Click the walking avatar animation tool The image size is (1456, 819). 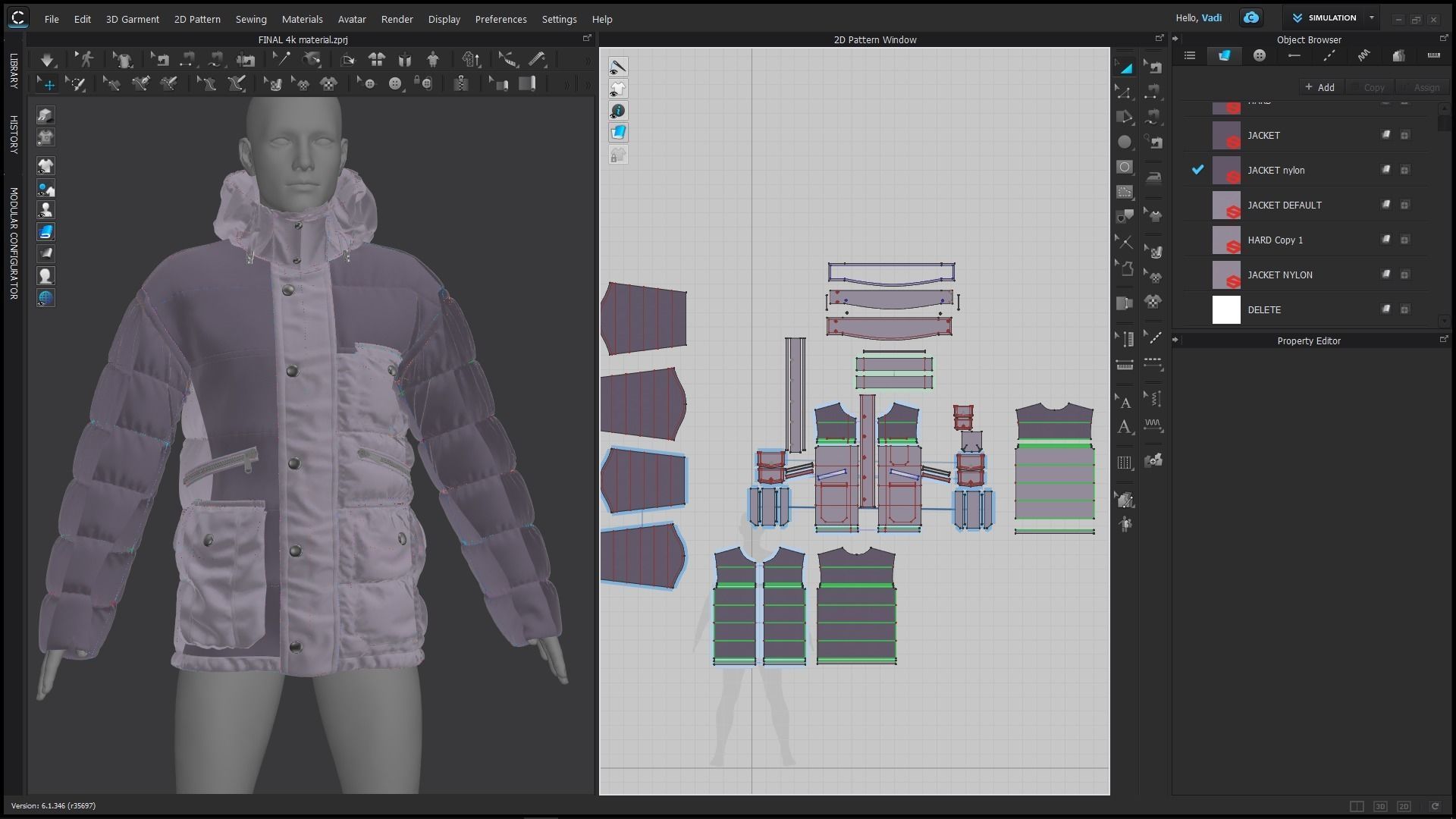tap(86, 59)
